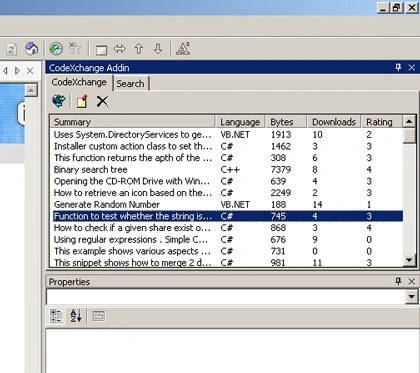Viewport: 420px width, 373px height.
Task: Click the 7379 bytes cell
Action: (x=280, y=170)
